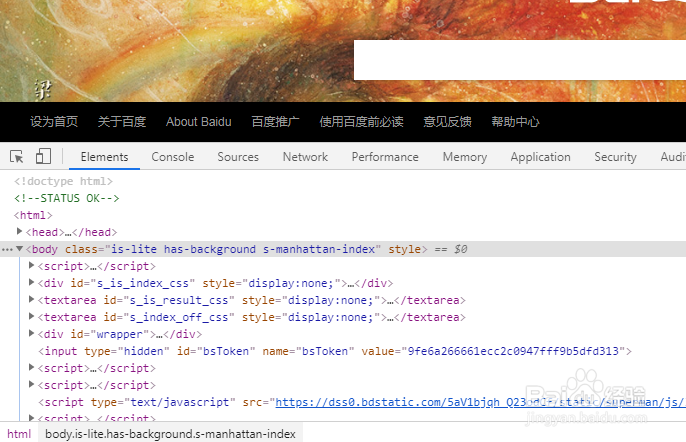Follow the dss0.bdstatic.com script src link
Viewport: 686px width, 442px height.
coord(480,402)
